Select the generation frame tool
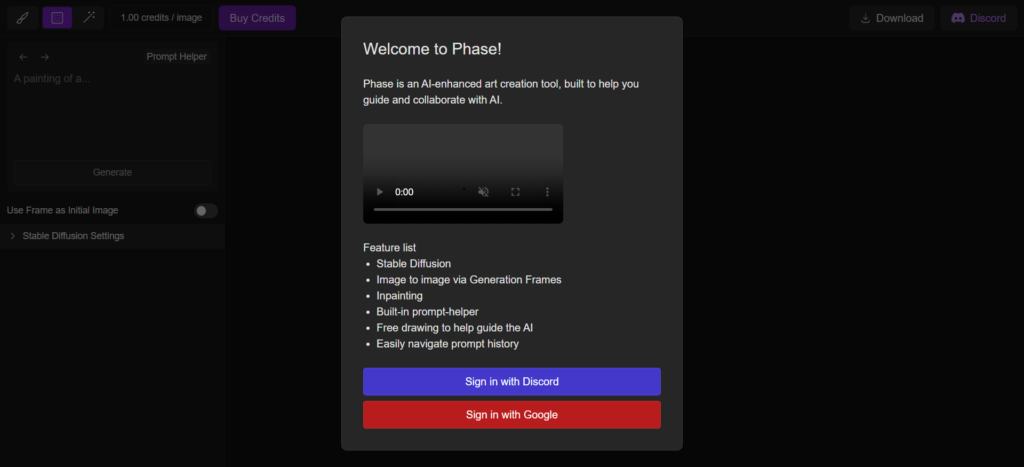 (57, 18)
